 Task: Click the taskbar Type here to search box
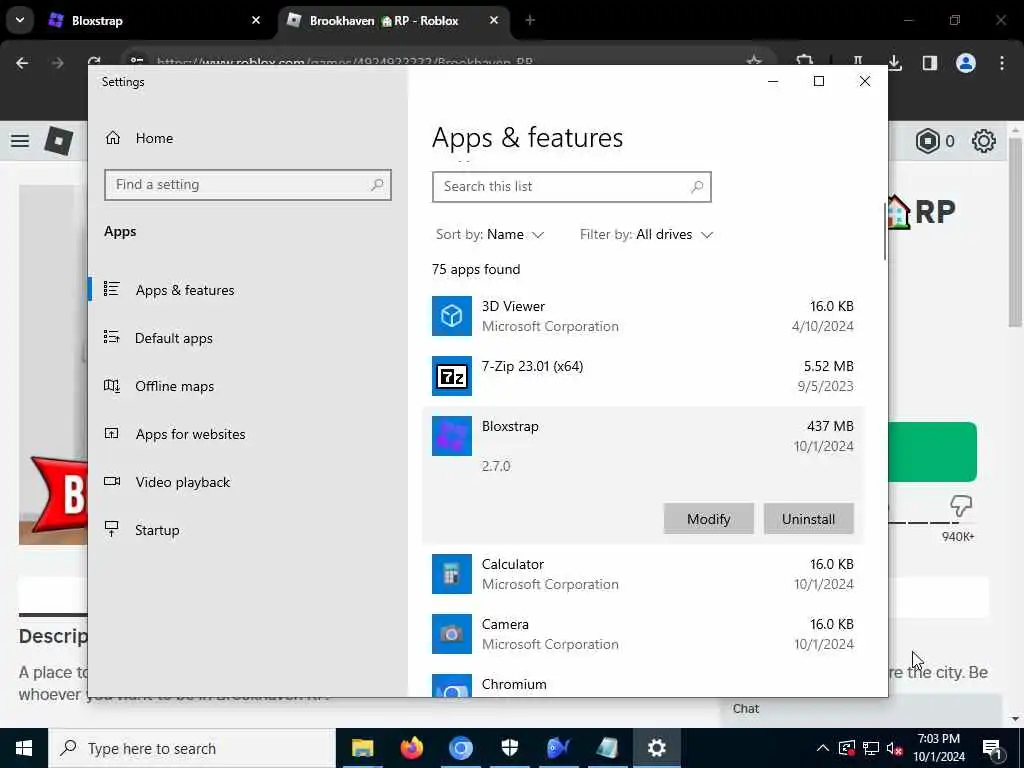192,748
